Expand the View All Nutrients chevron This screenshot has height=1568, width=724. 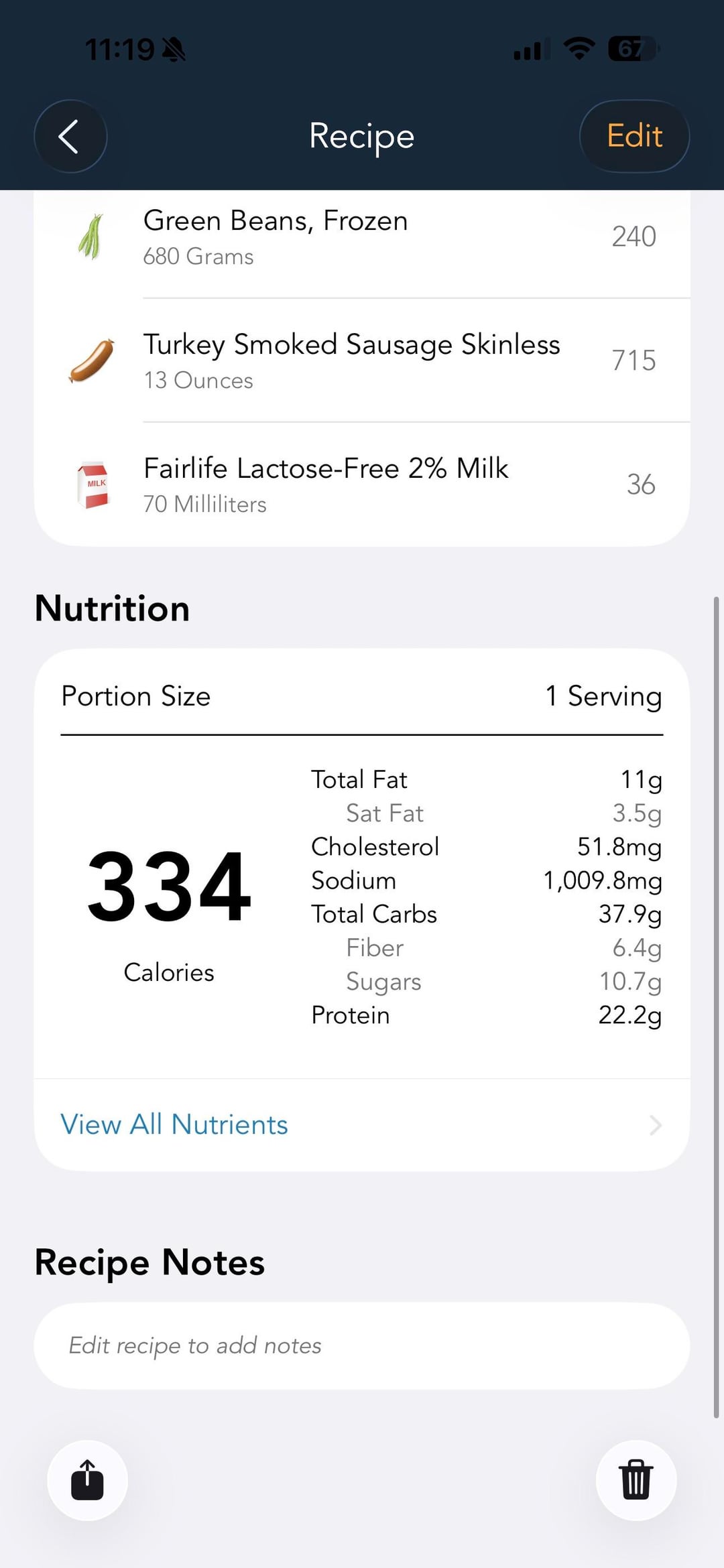(x=655, y=1125)
